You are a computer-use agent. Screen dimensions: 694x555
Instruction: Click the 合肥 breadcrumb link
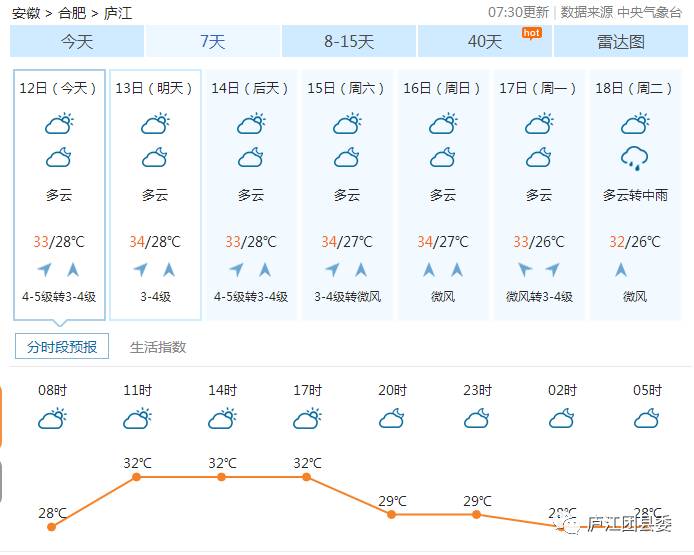(72, 13)
